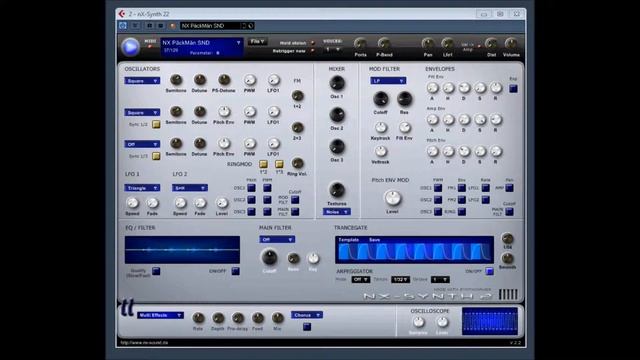Click the Porta knob
The height and width of the screenshot is (360, 640).
(x=360, y=43)
